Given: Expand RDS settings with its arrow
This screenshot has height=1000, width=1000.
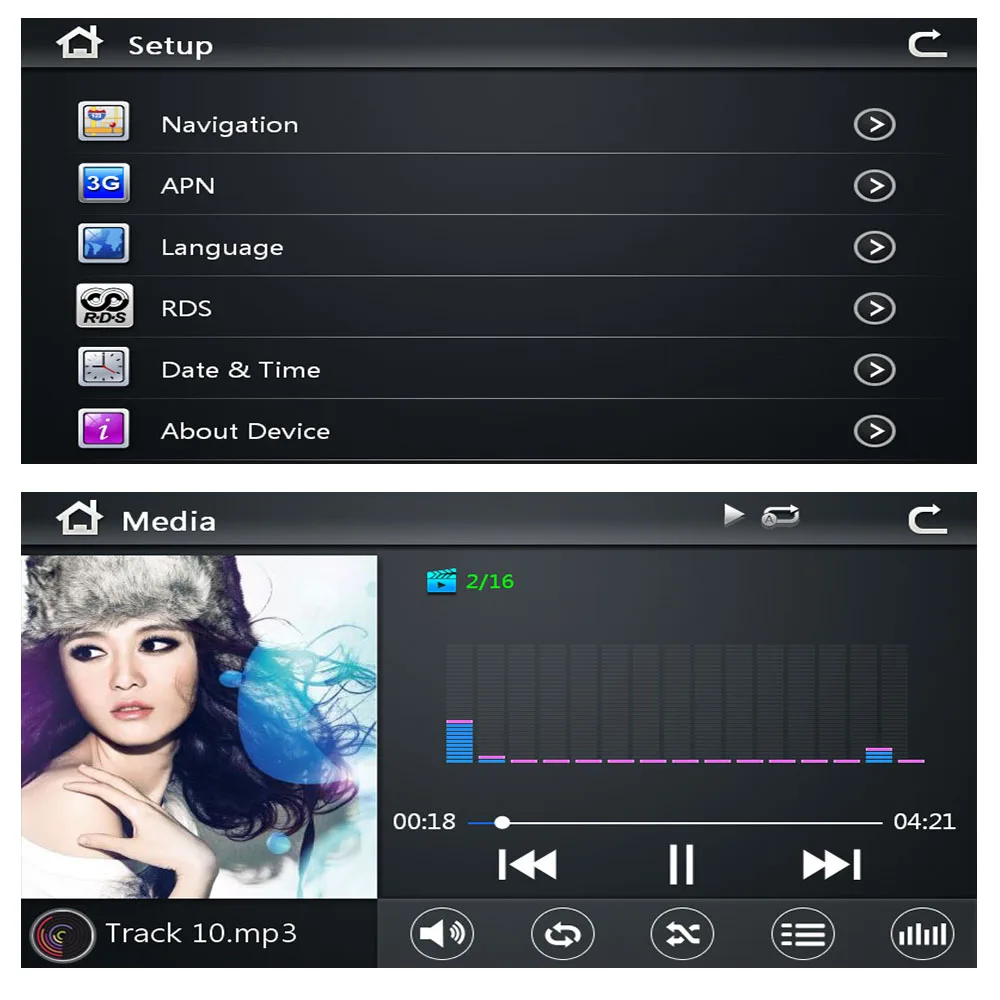Looking at the screenshot, I should (x=874, y=308).
